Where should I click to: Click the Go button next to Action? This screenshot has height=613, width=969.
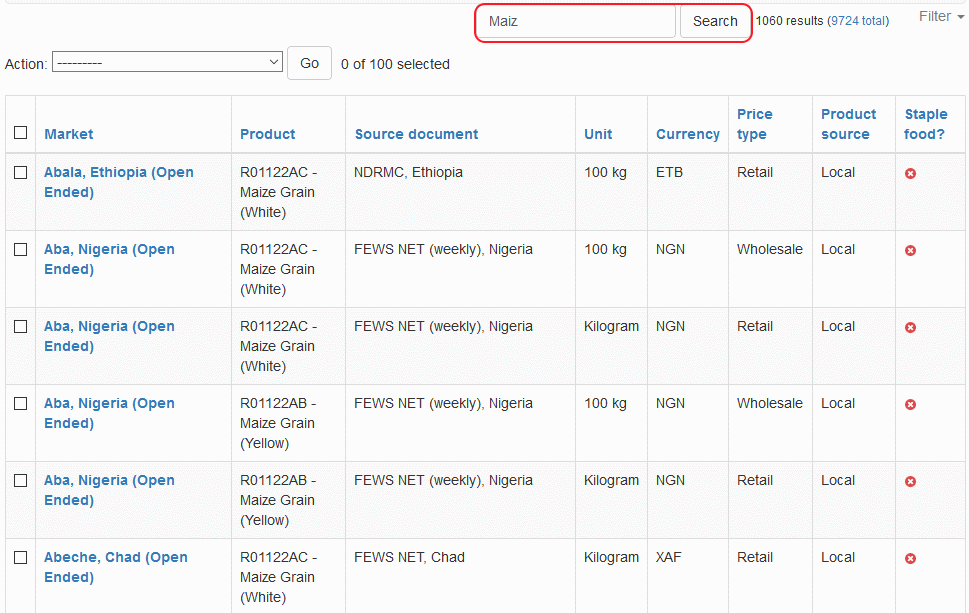[309, 63]
